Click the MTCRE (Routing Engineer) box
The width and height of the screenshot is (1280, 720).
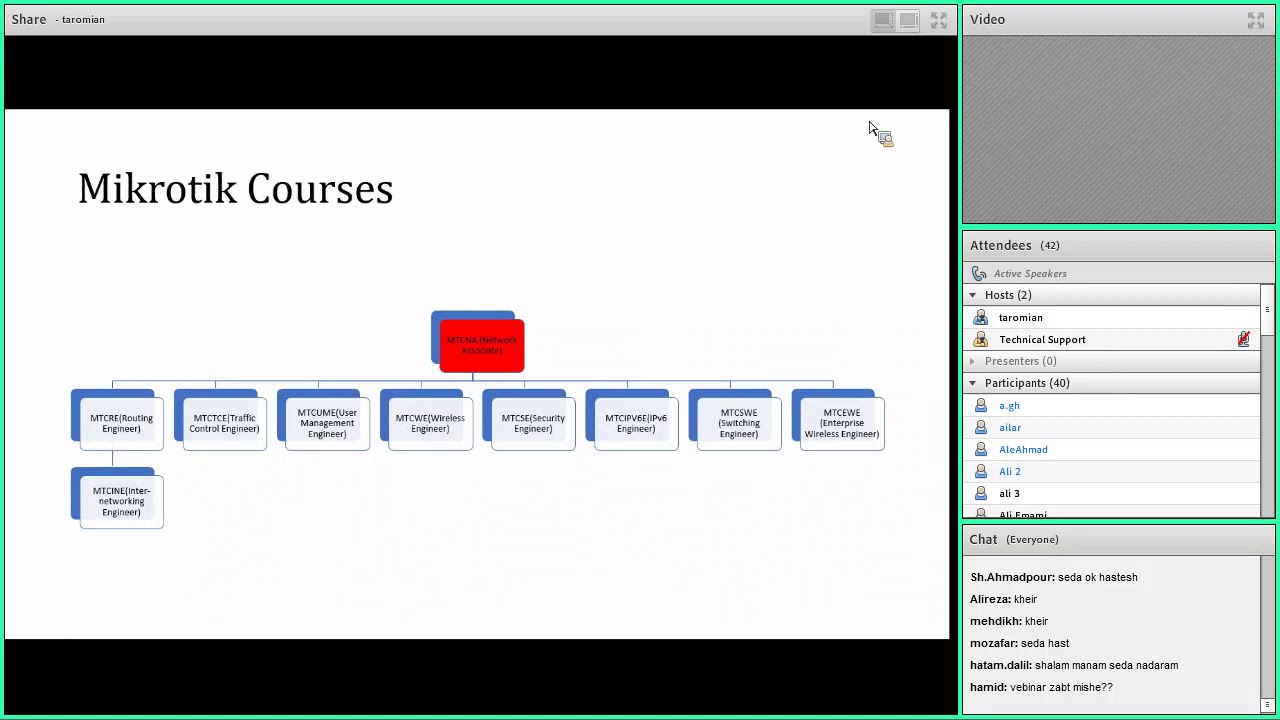pos(121,423)
